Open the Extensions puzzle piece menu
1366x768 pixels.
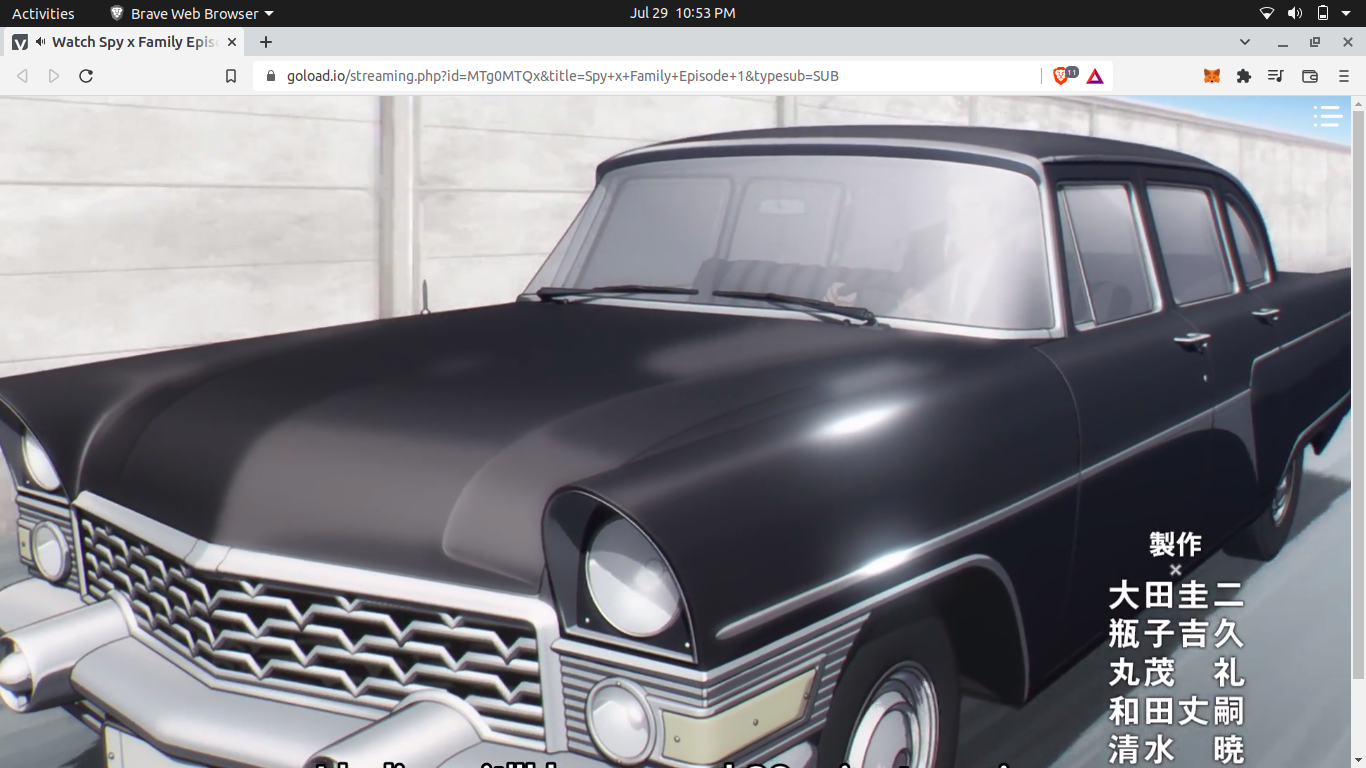pyautogui.click(x=1244, y=76)
